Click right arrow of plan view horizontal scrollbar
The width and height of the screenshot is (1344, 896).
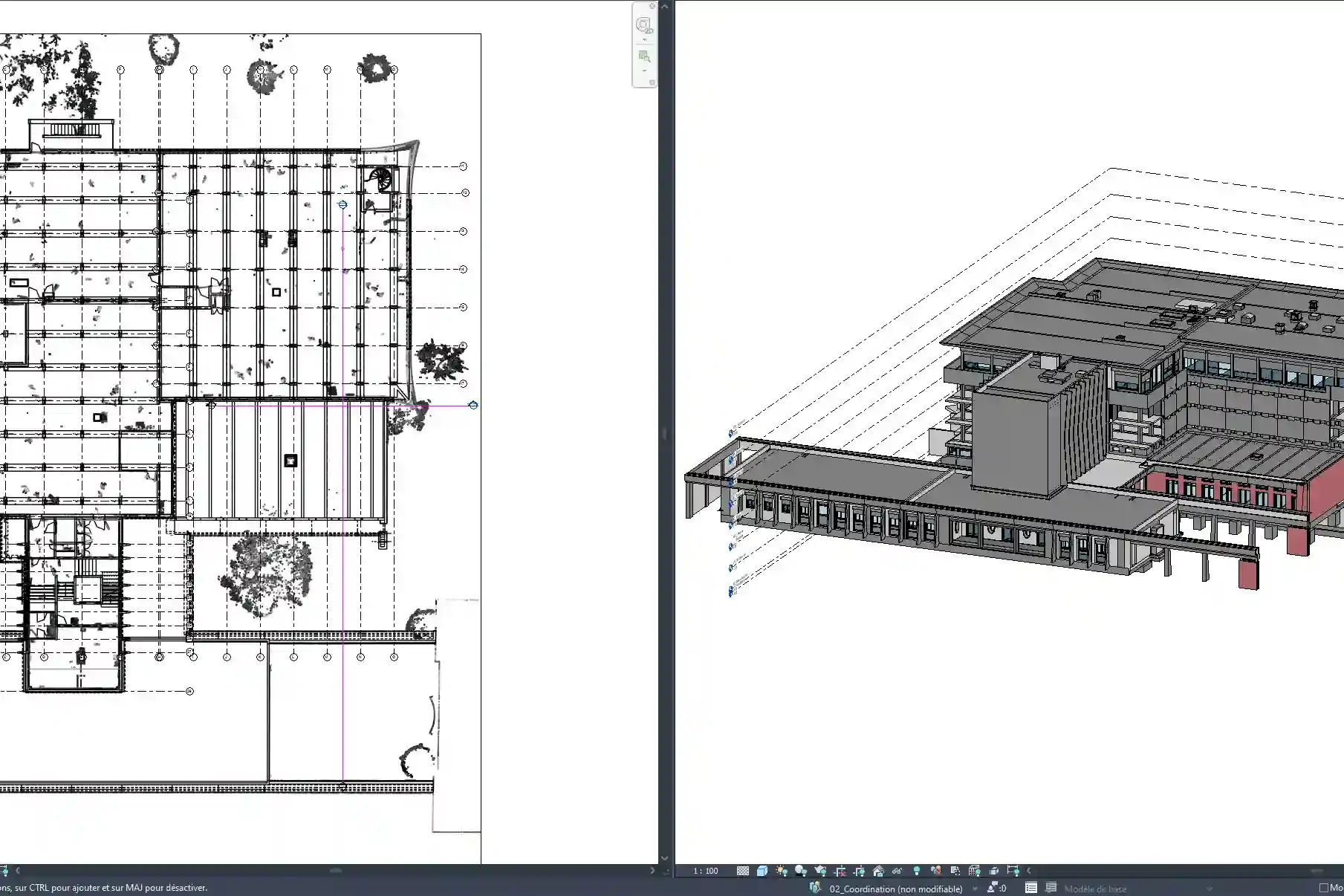click(652, 871)
